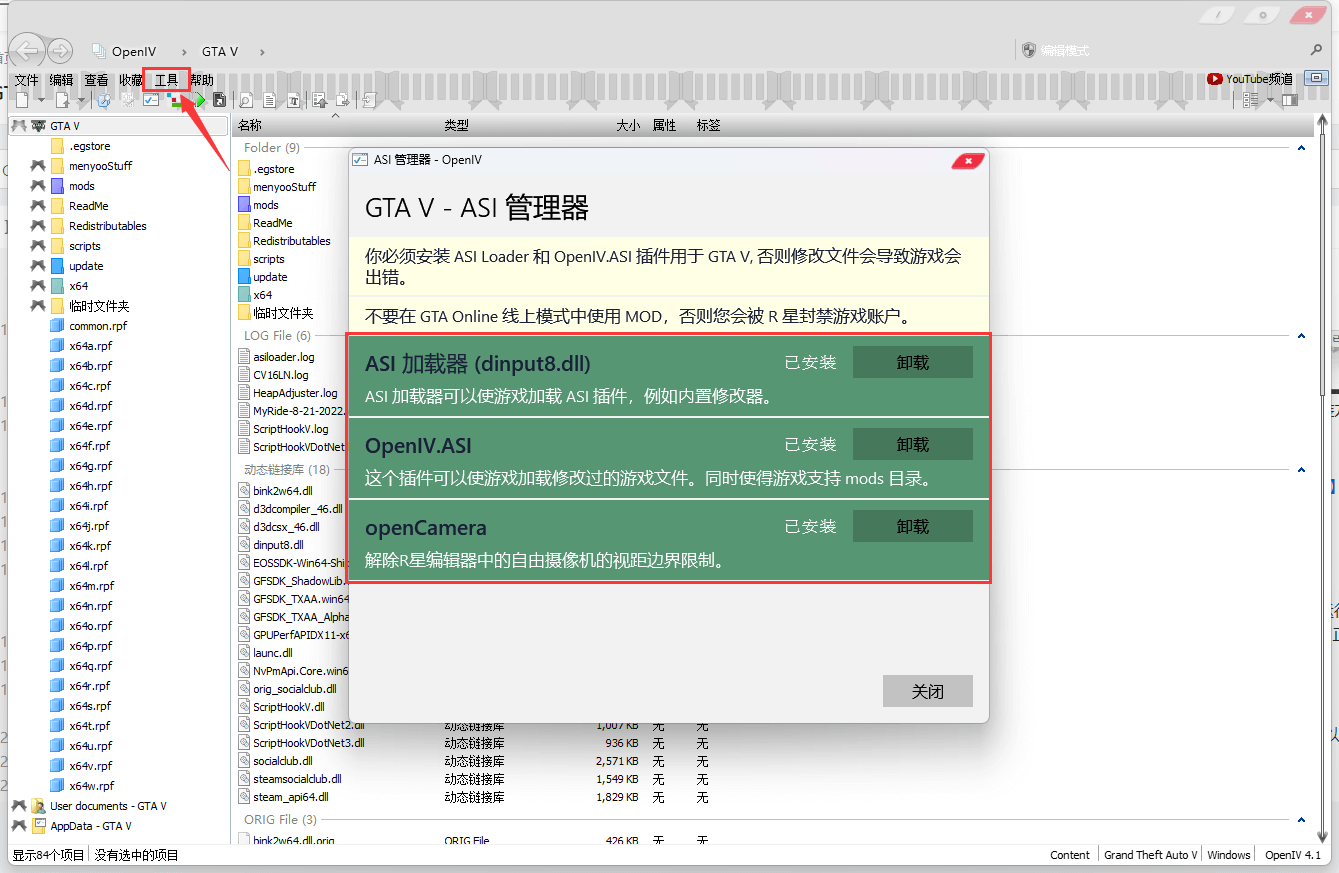
Task: Click the view mode list icon
Action: tap(1250, 100)
